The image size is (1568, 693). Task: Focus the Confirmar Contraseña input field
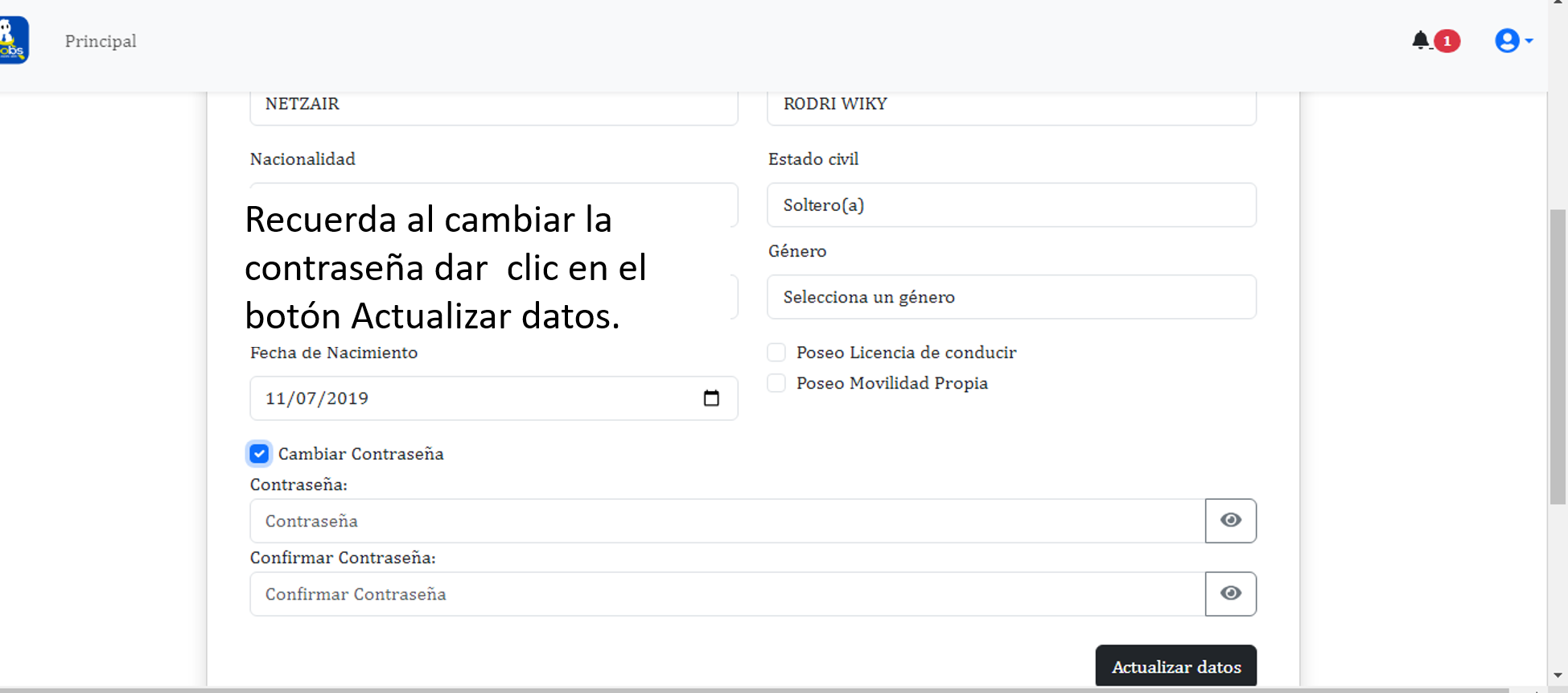(x=727, y=594)
